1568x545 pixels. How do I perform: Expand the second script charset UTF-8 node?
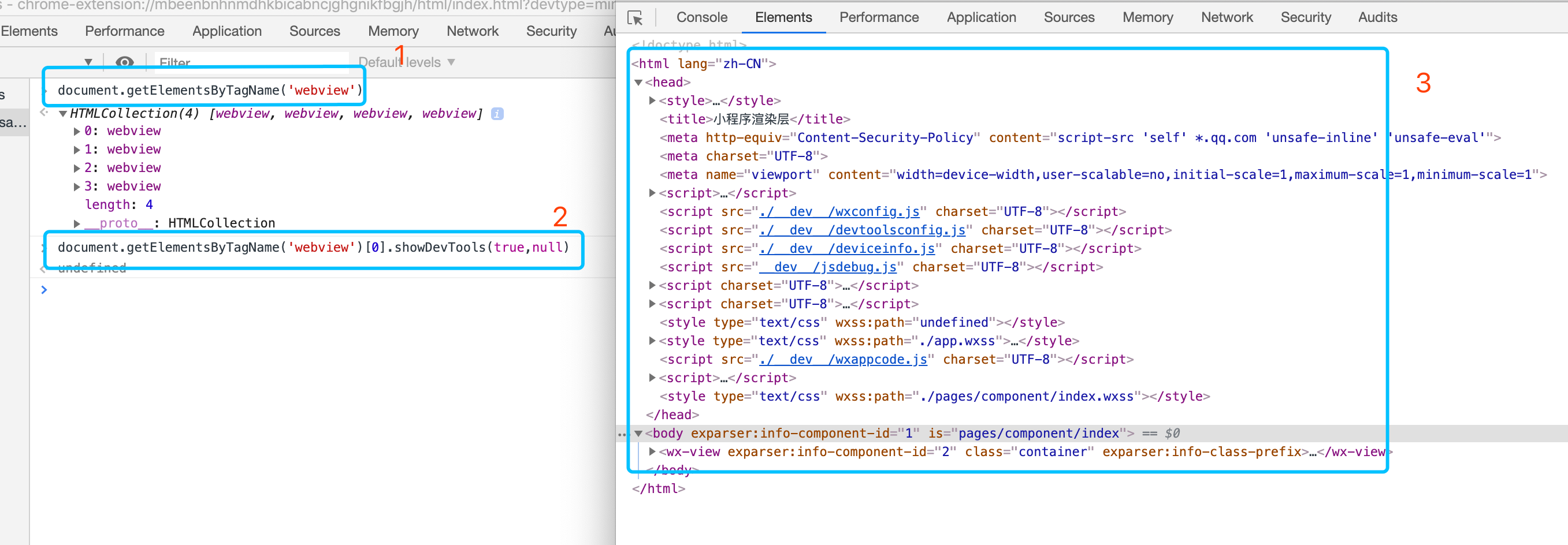tap(652, 304)
